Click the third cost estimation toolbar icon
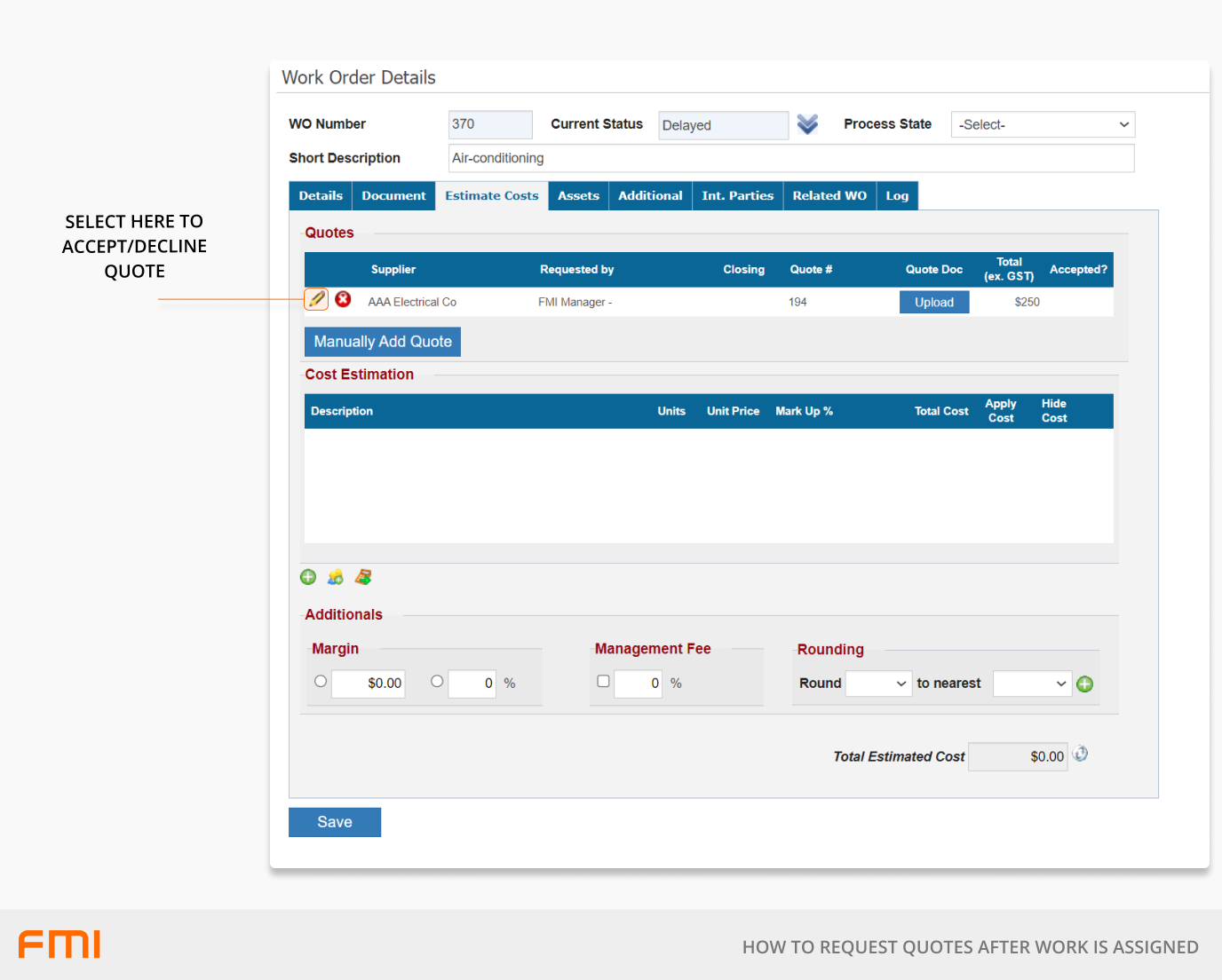 coord(362,577)
